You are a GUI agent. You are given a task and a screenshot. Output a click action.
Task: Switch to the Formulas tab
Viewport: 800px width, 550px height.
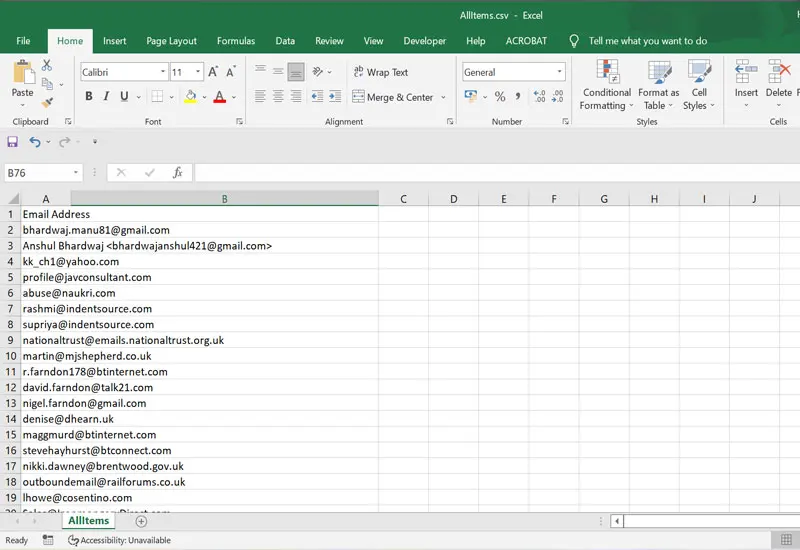tap(236, 41)
